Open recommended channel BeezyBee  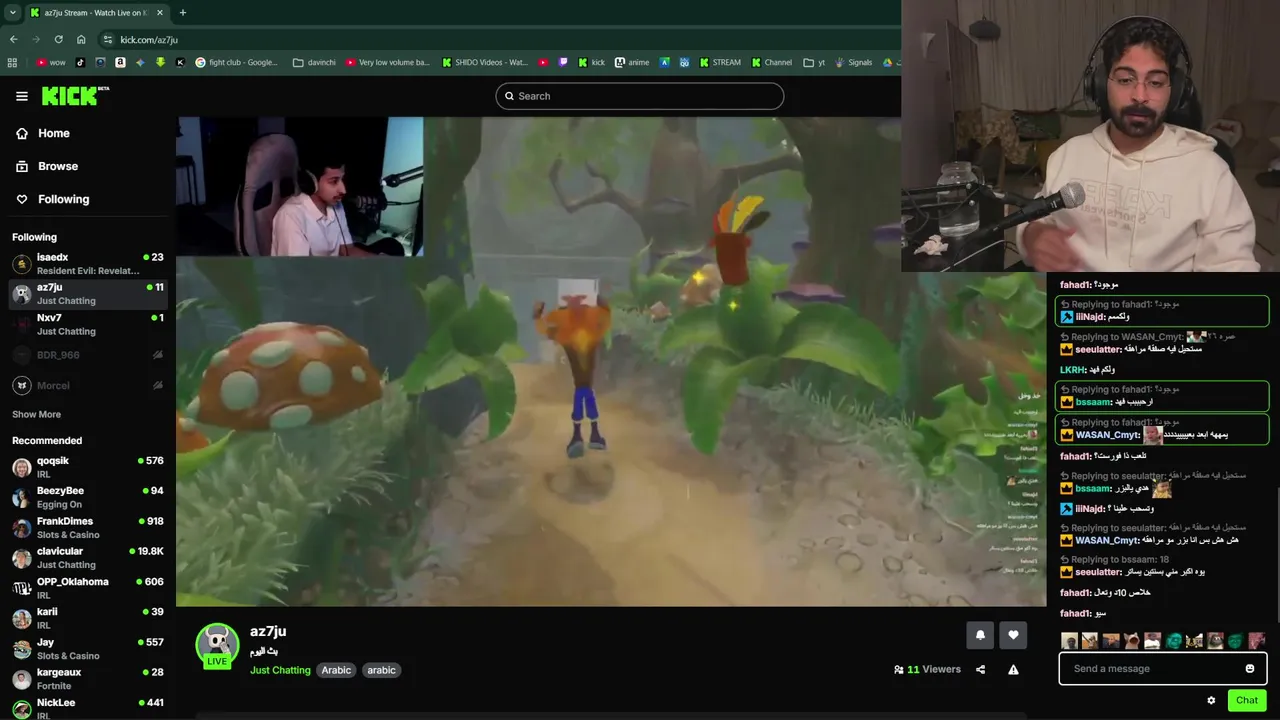coord(88,497)
